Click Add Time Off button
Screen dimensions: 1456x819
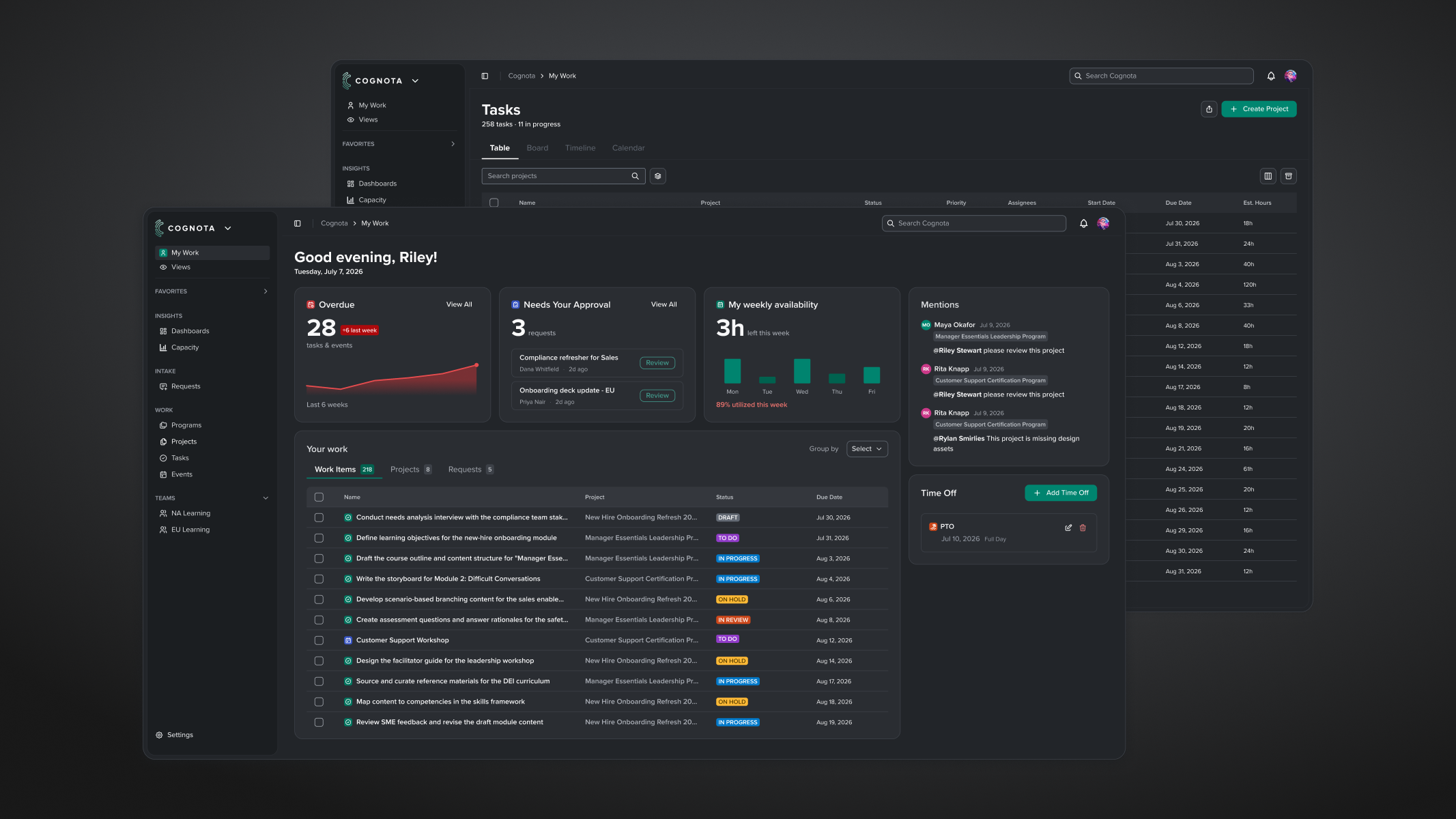[x=1061, y=493]
